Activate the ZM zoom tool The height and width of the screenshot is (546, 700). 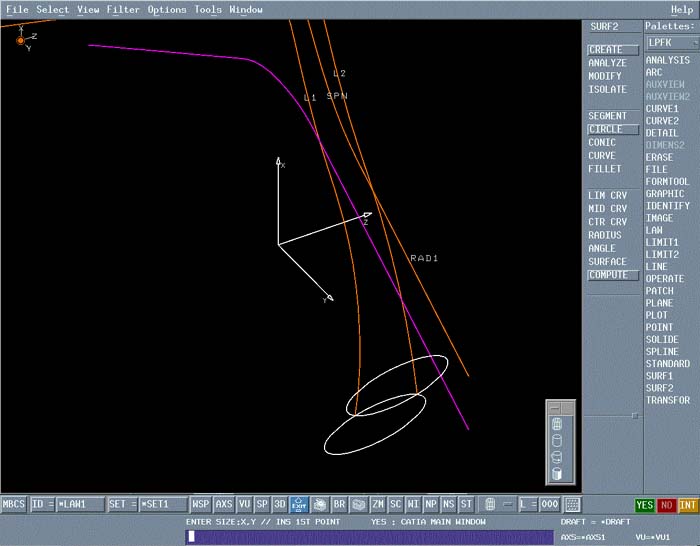pyautogui.click(x=378, y=505)
